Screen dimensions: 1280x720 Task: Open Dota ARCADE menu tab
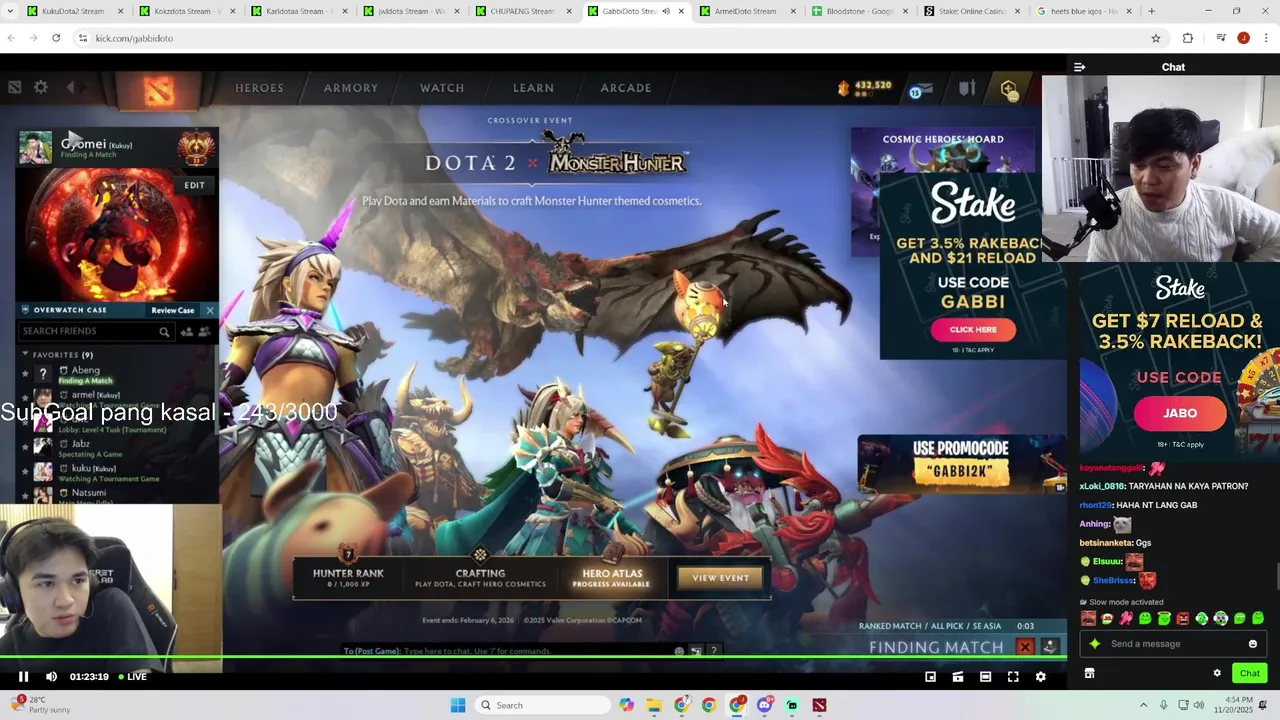pyautogui.click(x=626, y=88)
